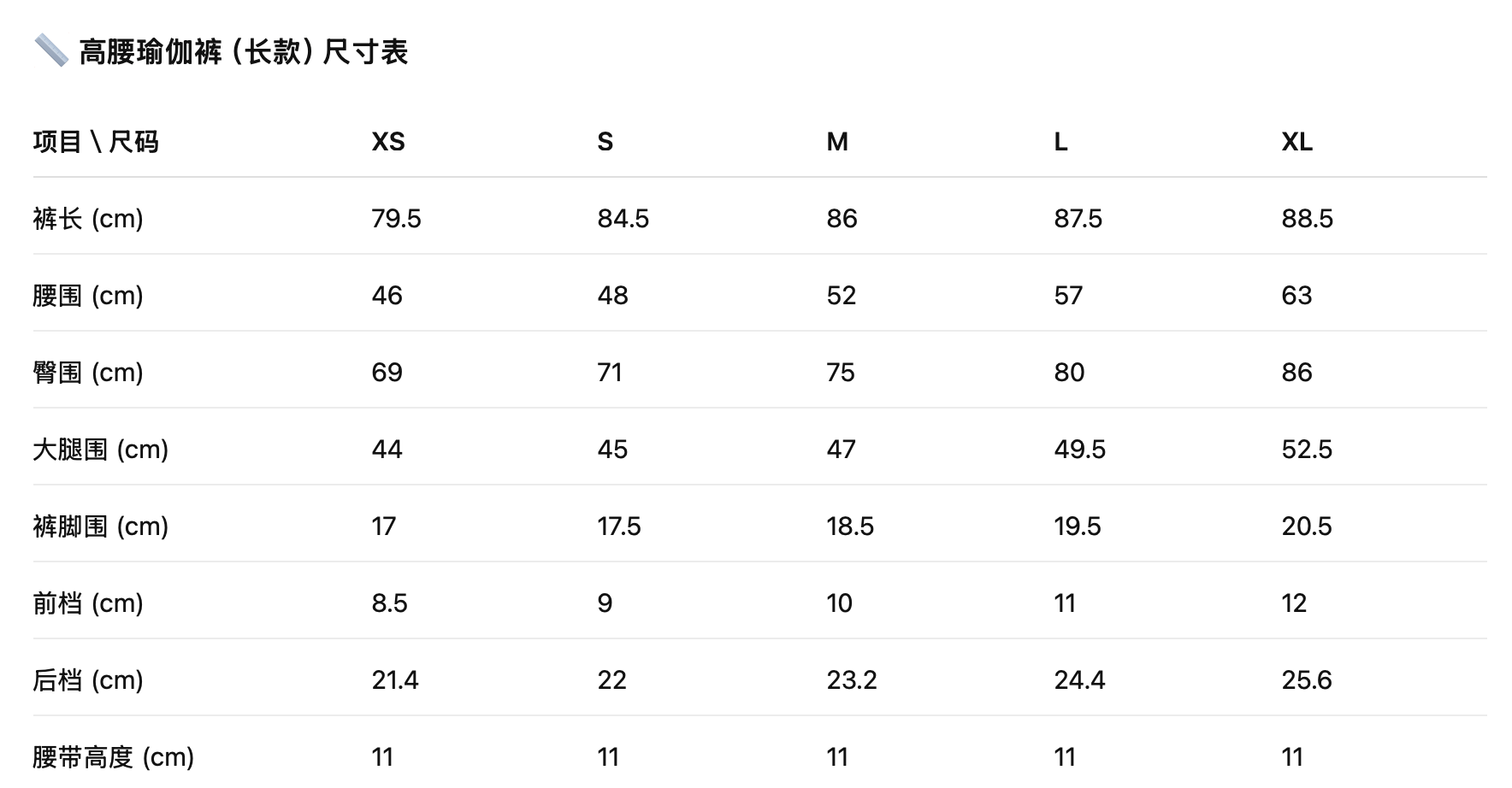The width and height of the screenshot is (1512, 788).
Task: Click the 腰带高度 (cm) row label
Action: 114,757
